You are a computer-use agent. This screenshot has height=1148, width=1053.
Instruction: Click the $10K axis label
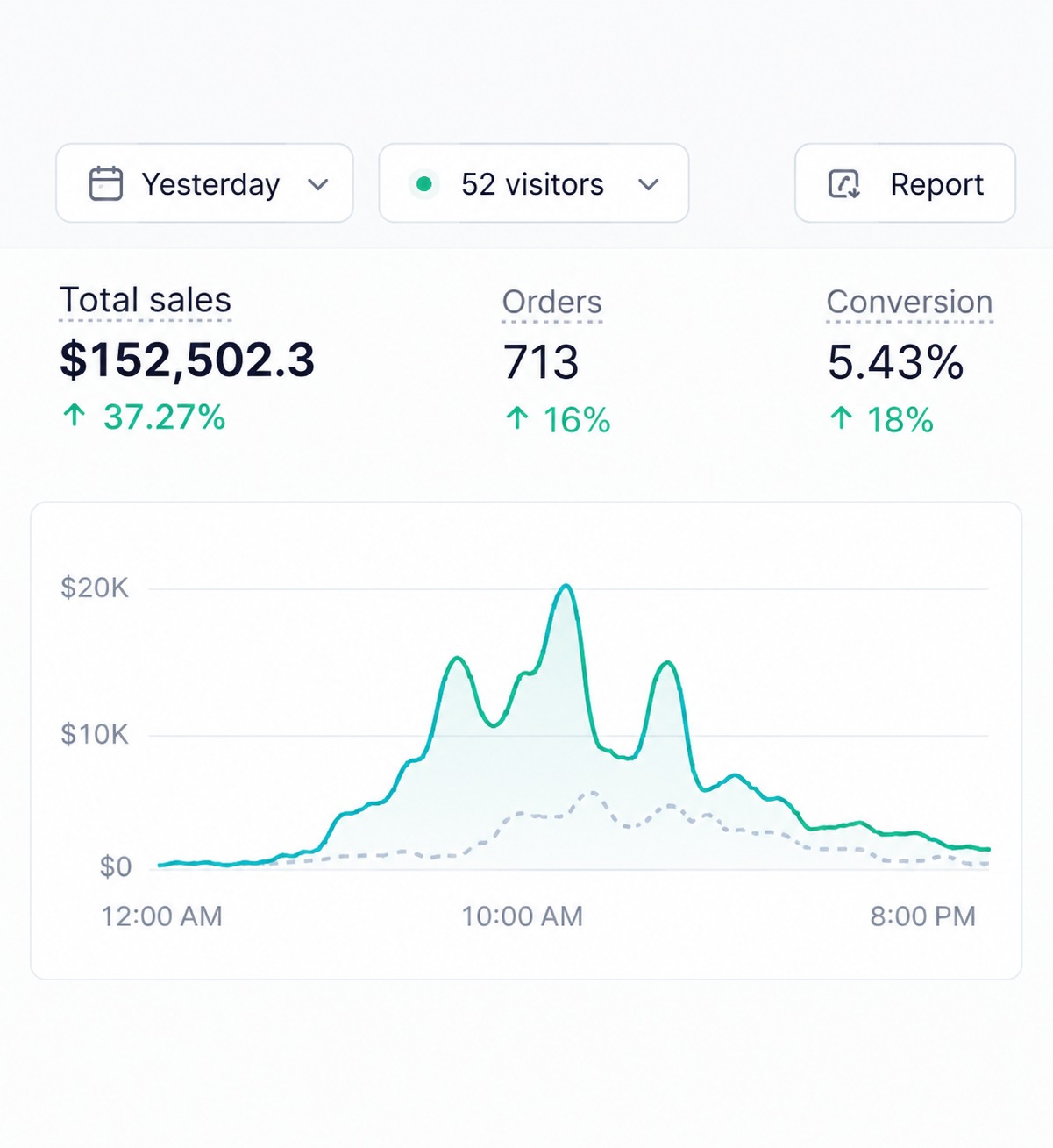point(95,734)
